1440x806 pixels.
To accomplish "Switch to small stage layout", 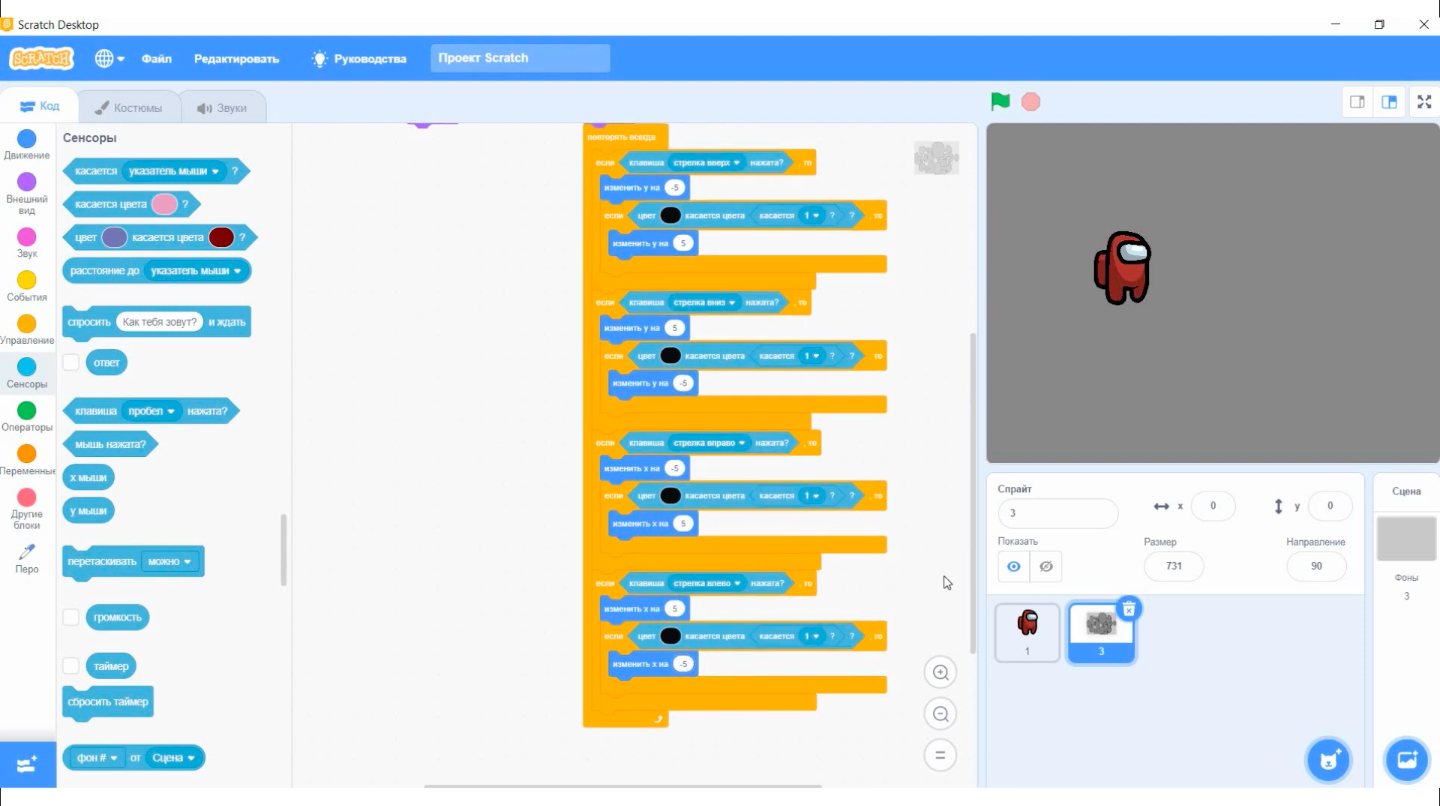I will coord(1357,102).
